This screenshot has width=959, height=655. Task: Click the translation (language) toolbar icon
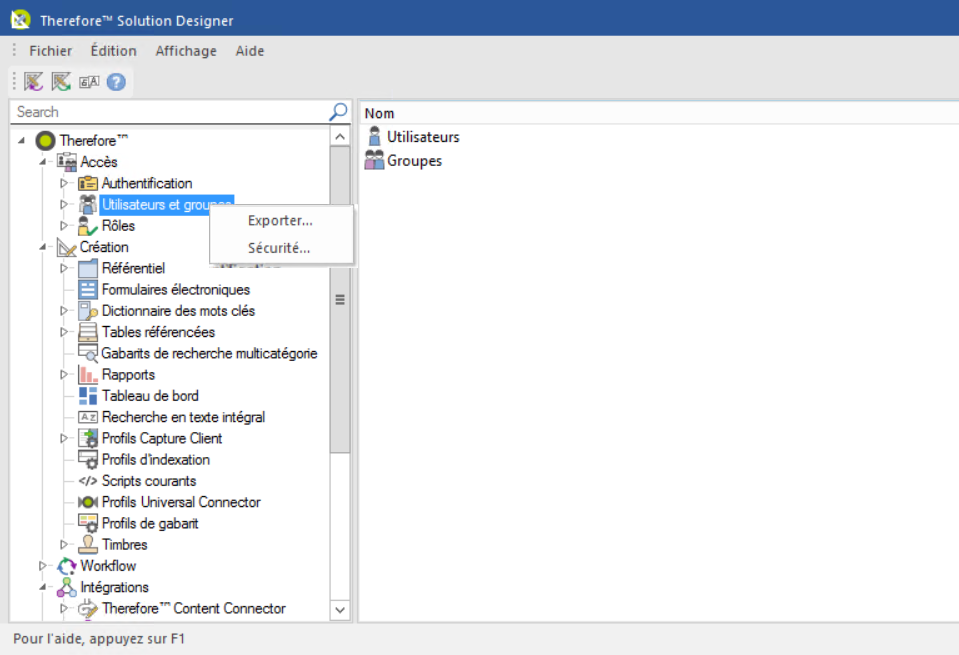[x=88, y=82]
